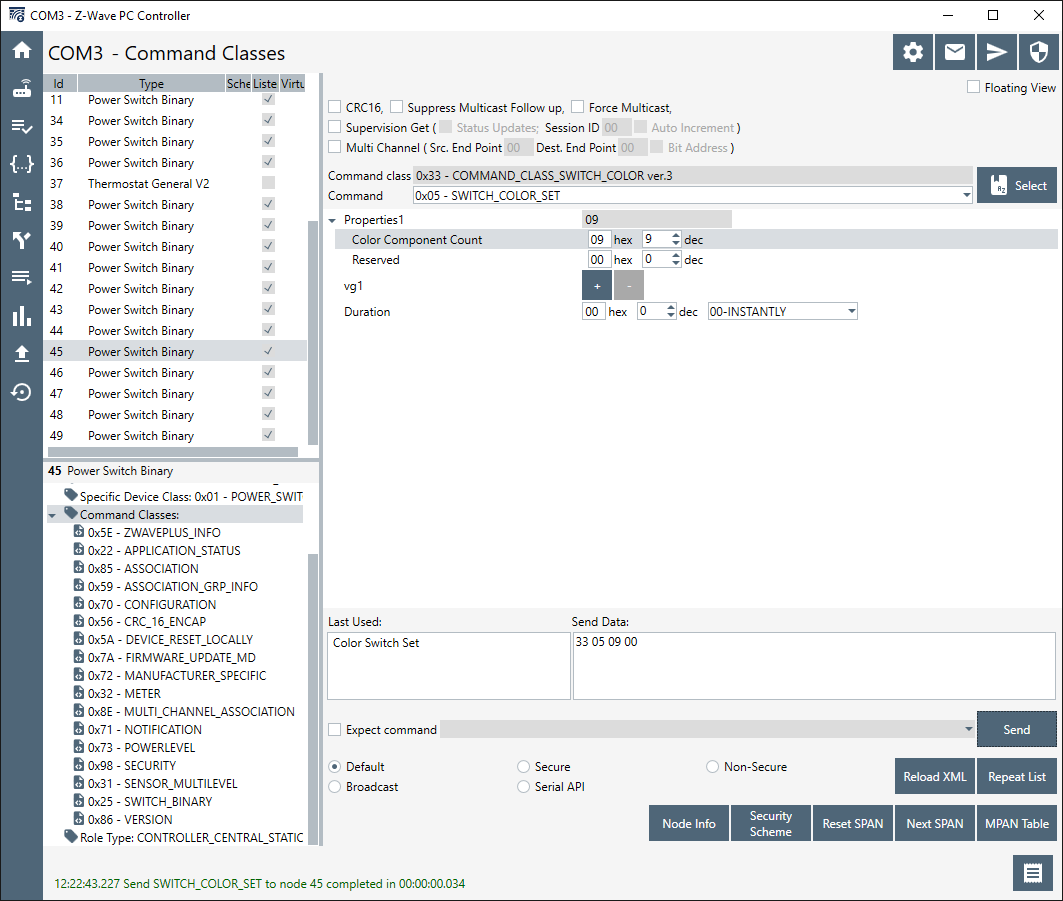Click the Send button
The width and height of the screenshot is (1063, 901).
1016,730
